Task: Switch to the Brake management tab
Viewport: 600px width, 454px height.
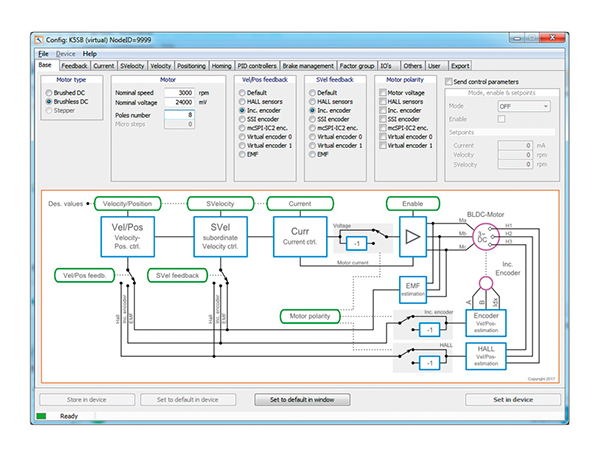Action: pos(308,66)
